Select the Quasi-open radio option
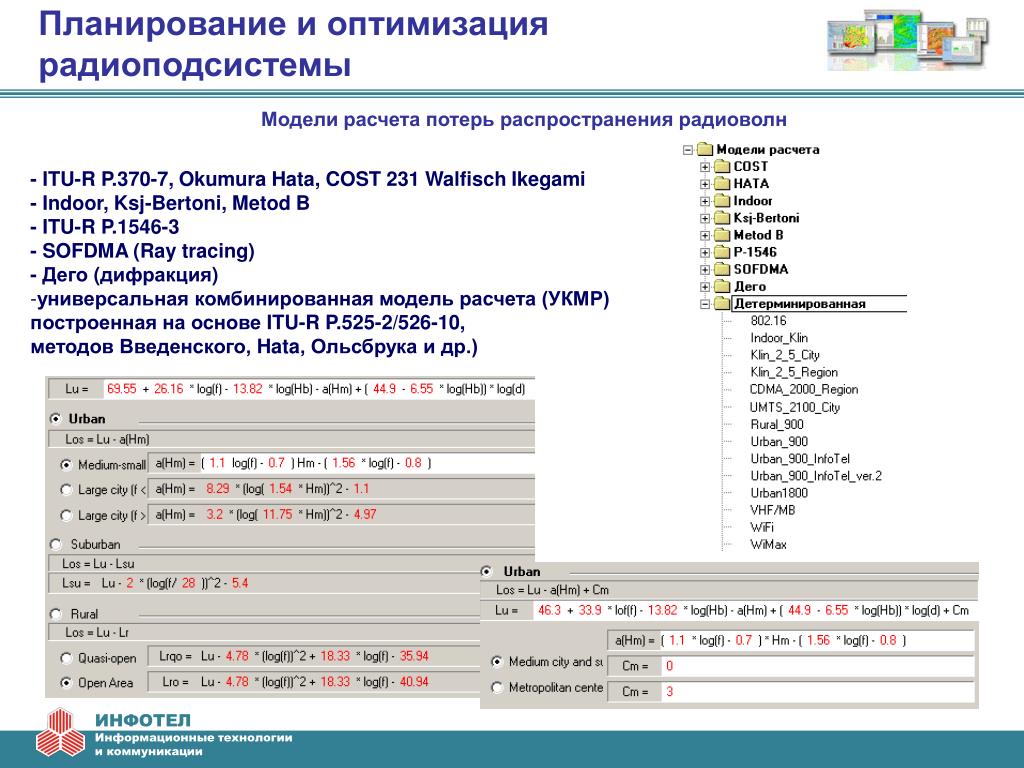1024x768 pixels. (x=66, y=658)
